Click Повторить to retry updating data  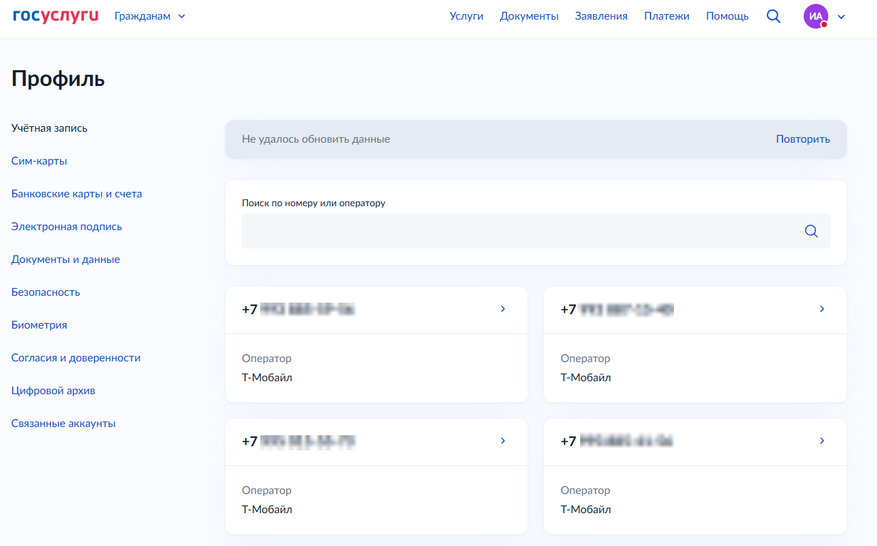click(x=802, y=139)
